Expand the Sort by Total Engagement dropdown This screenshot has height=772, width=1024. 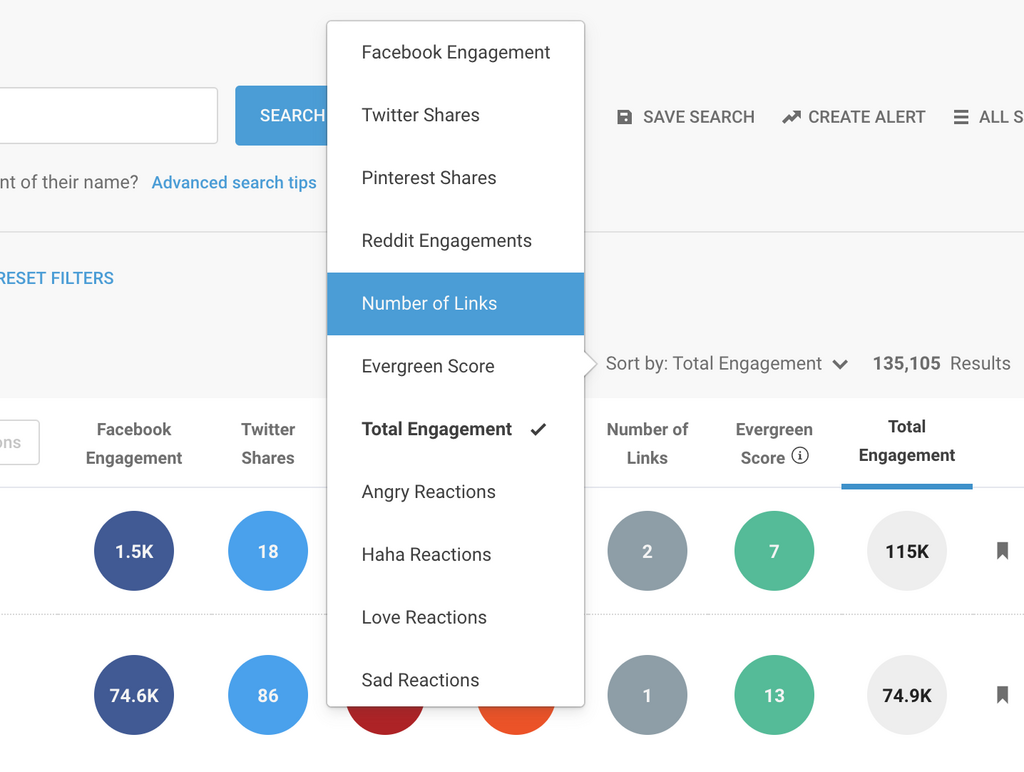coord(714,364)
